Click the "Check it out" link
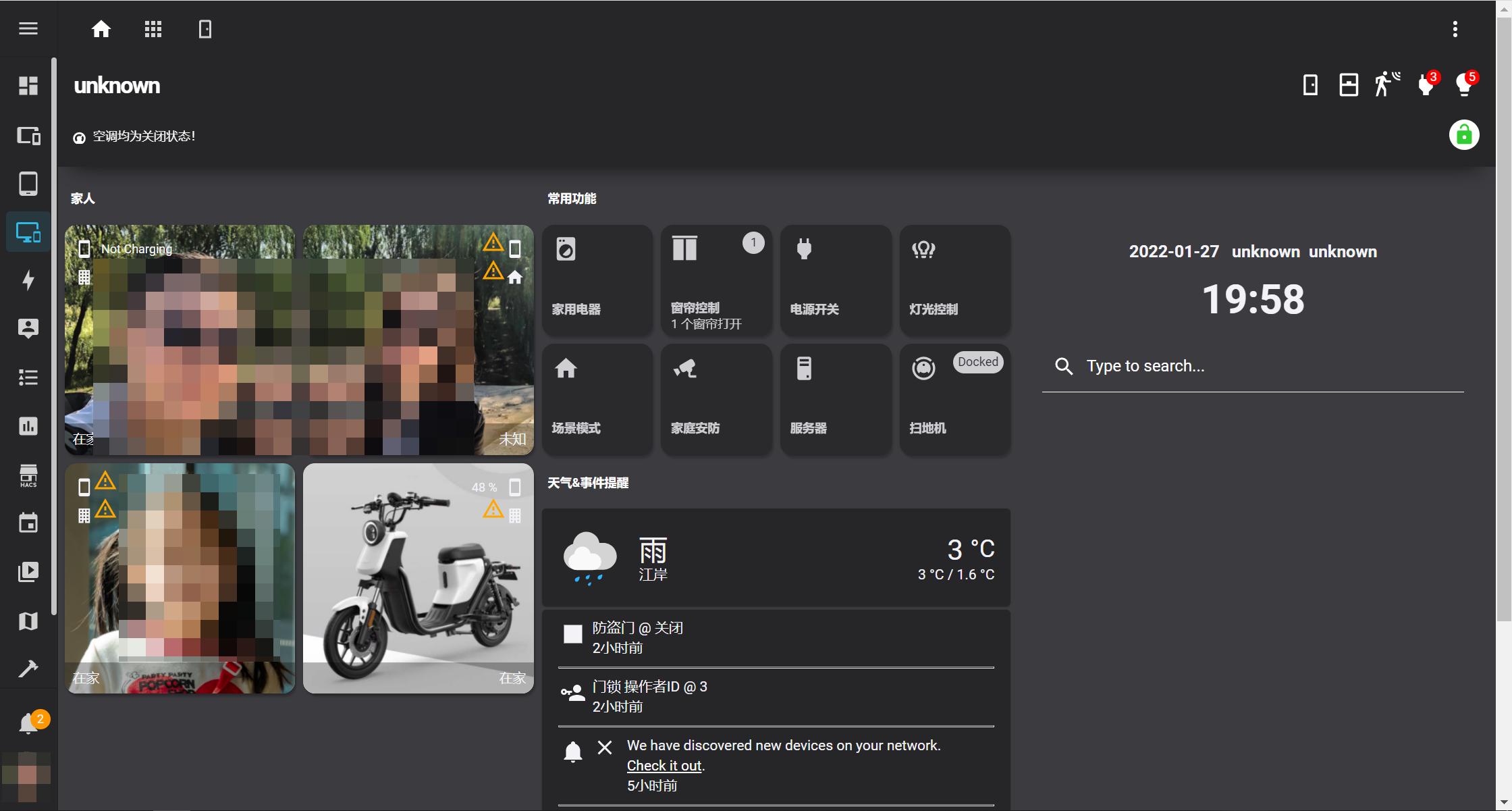Viewport: 1512px width, 811px height. [x=664, y=765]
